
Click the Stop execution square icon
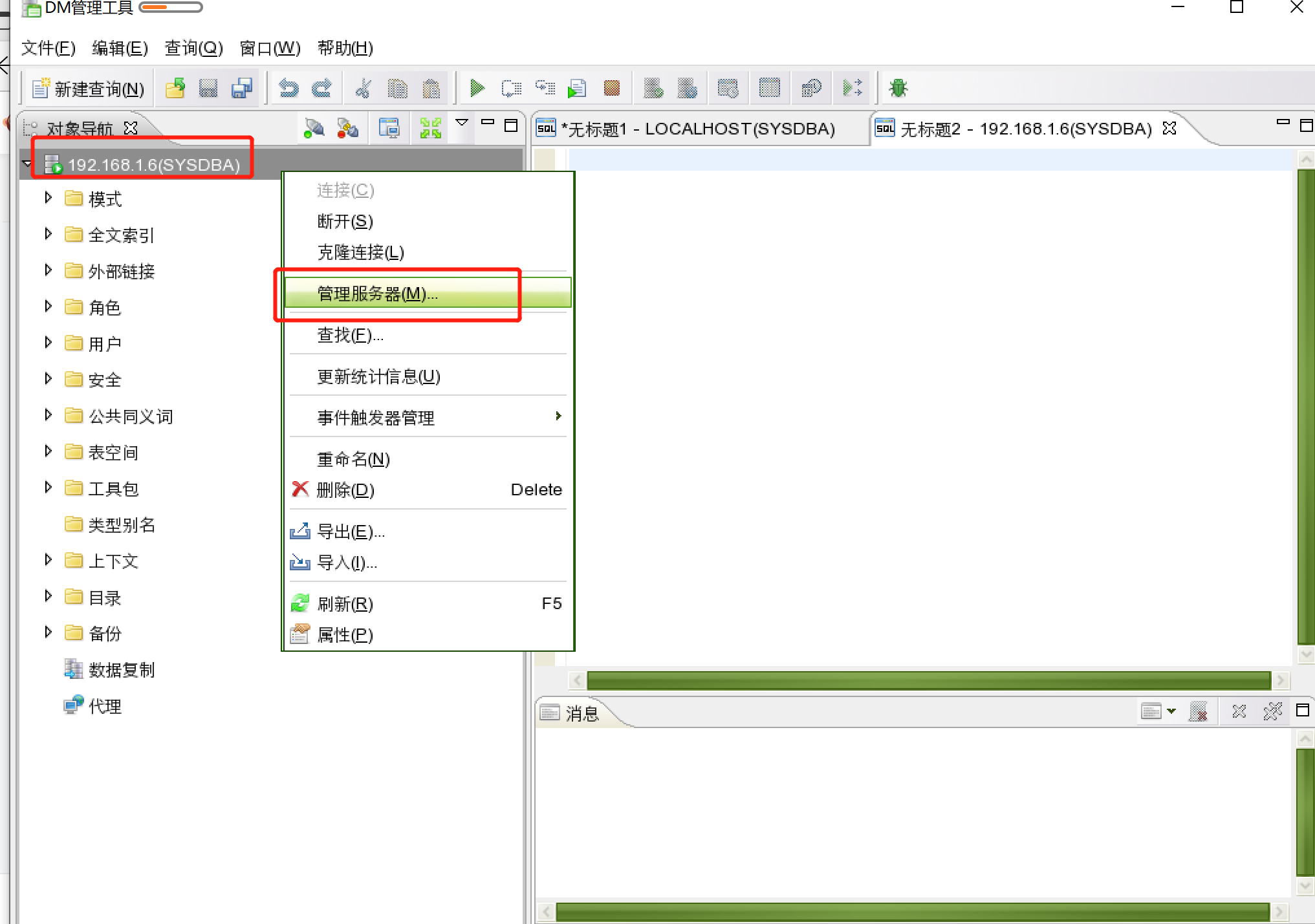[611, 88]
